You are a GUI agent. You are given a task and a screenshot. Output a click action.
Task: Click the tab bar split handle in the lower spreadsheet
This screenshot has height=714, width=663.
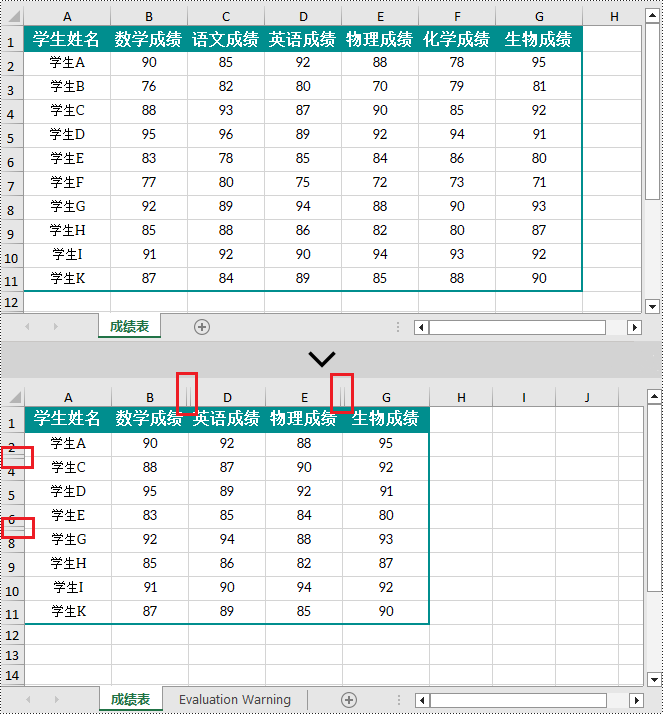pyautogui.click(x=399, y=700)
